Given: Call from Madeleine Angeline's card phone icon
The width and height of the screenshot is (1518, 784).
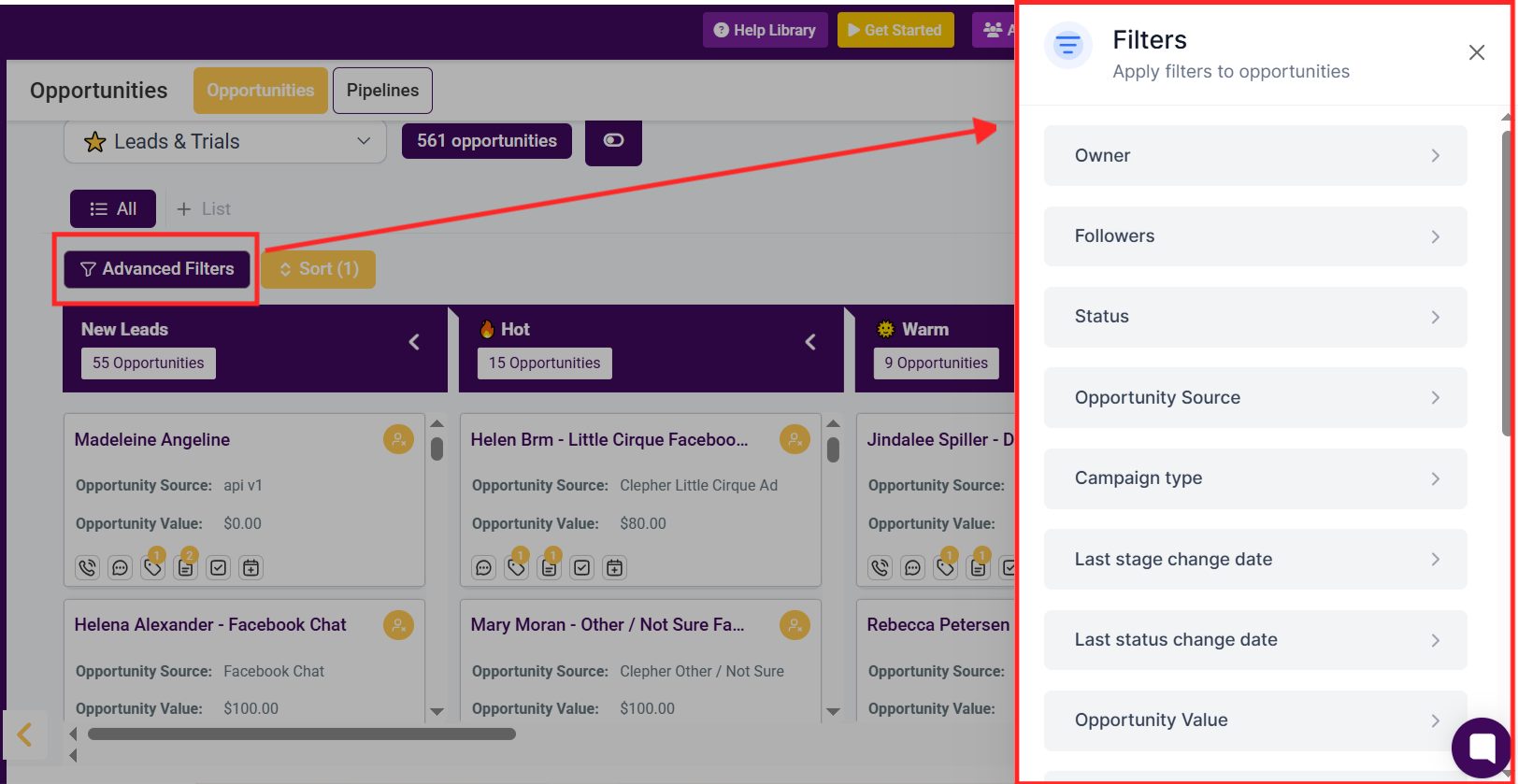Looking at the screenshot, I should (88, 567).
